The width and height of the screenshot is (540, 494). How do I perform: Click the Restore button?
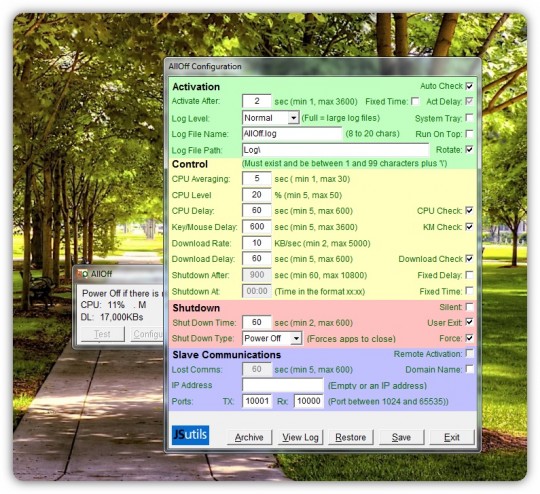pos(351,437)
